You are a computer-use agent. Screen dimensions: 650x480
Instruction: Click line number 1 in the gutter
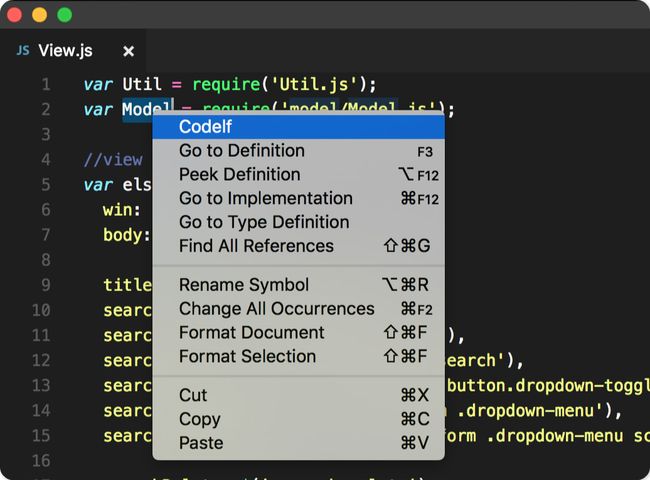46,85
